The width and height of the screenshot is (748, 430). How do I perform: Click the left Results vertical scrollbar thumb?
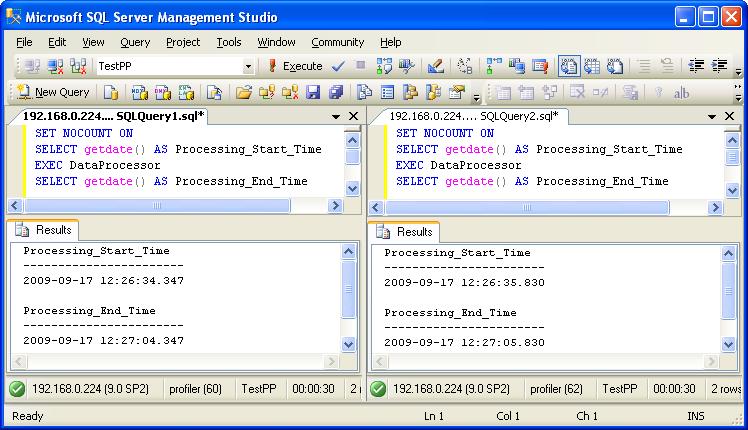pos(349,289)
